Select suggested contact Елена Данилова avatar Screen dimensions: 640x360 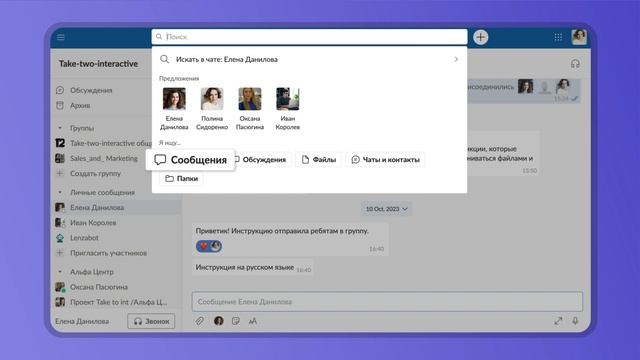pyautogui.click(x=174, y=99)
